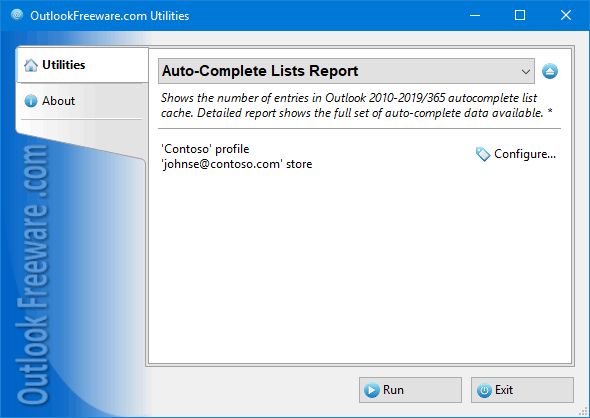
Task: Click the blue eject icon beside utility dropdown
Action: (550, 71)
